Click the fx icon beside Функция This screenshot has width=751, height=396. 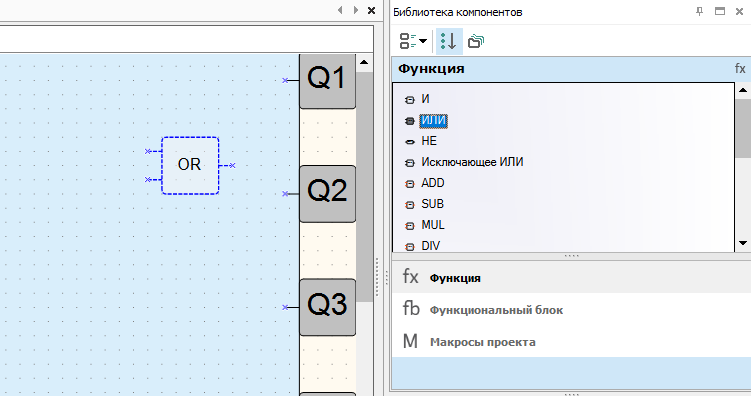click(x=410, y=277)
